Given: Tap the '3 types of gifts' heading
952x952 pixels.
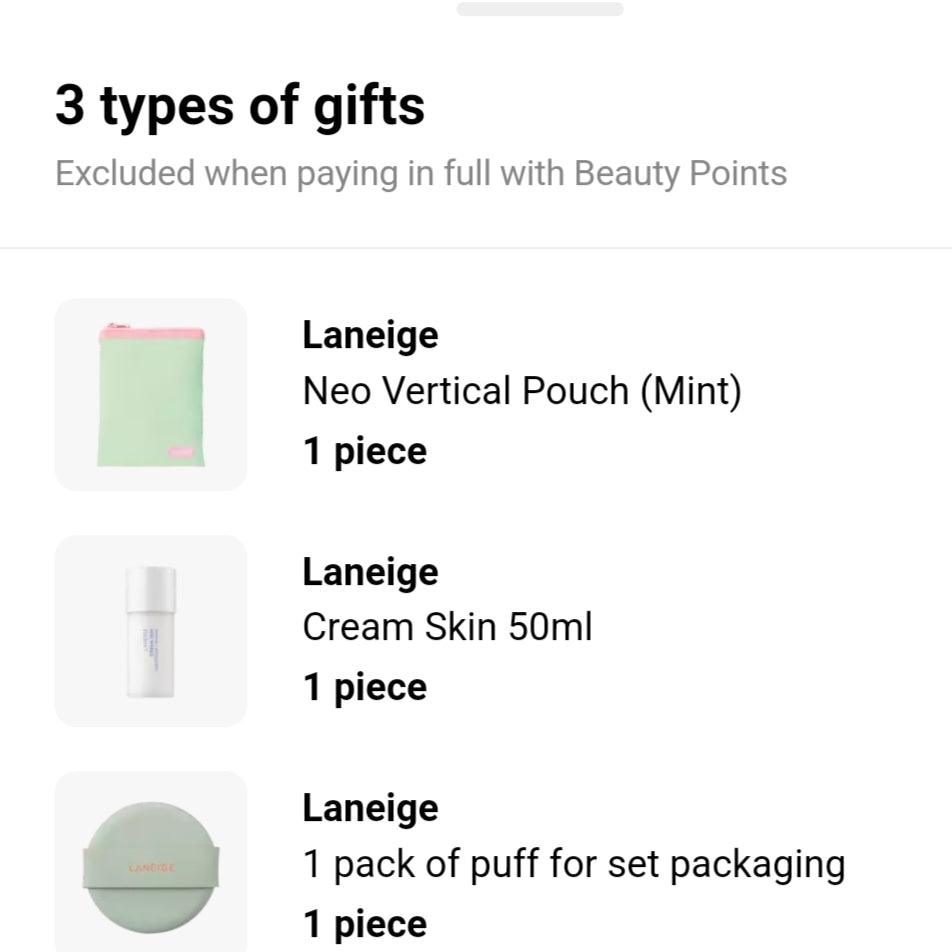Looking at the screenshot, I should [240, 104].
